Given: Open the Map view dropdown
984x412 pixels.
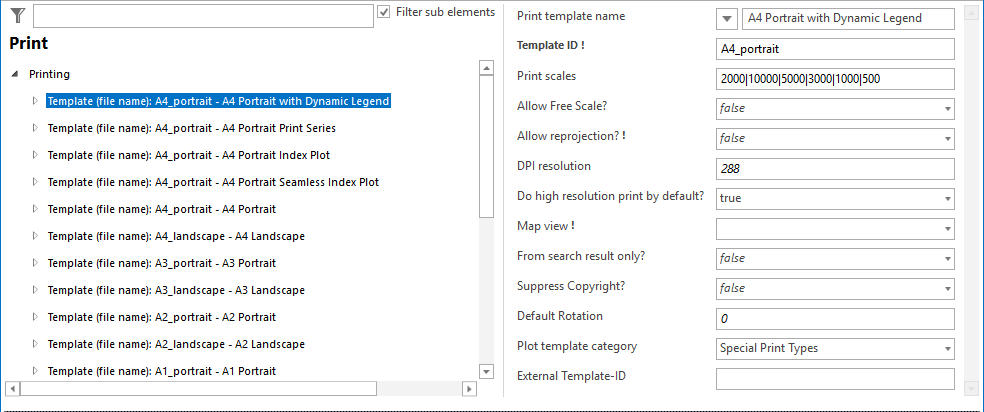Looking at the screenshot, I should [x=946, y=228].
